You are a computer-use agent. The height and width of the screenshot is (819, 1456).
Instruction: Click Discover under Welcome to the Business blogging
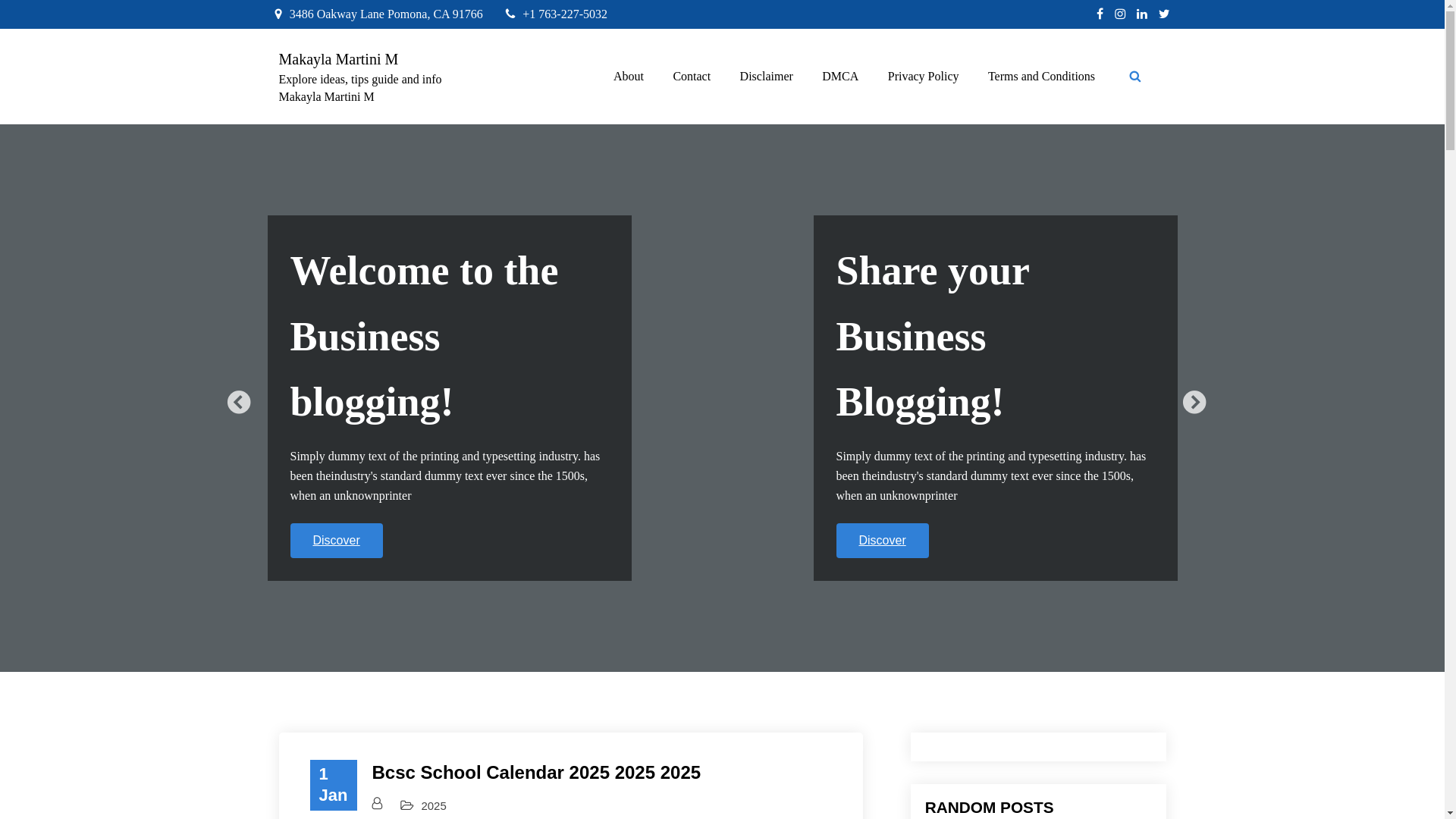[x=336, y=541]
